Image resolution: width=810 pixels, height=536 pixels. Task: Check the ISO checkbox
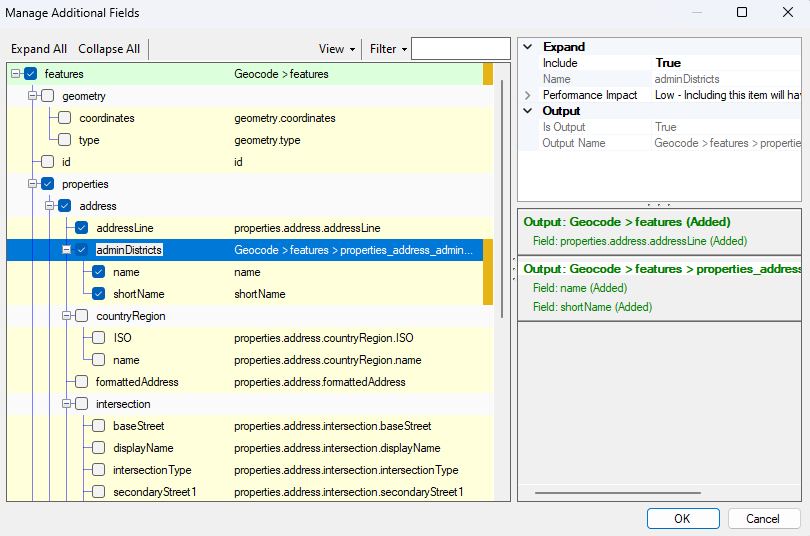coord(99,338)
